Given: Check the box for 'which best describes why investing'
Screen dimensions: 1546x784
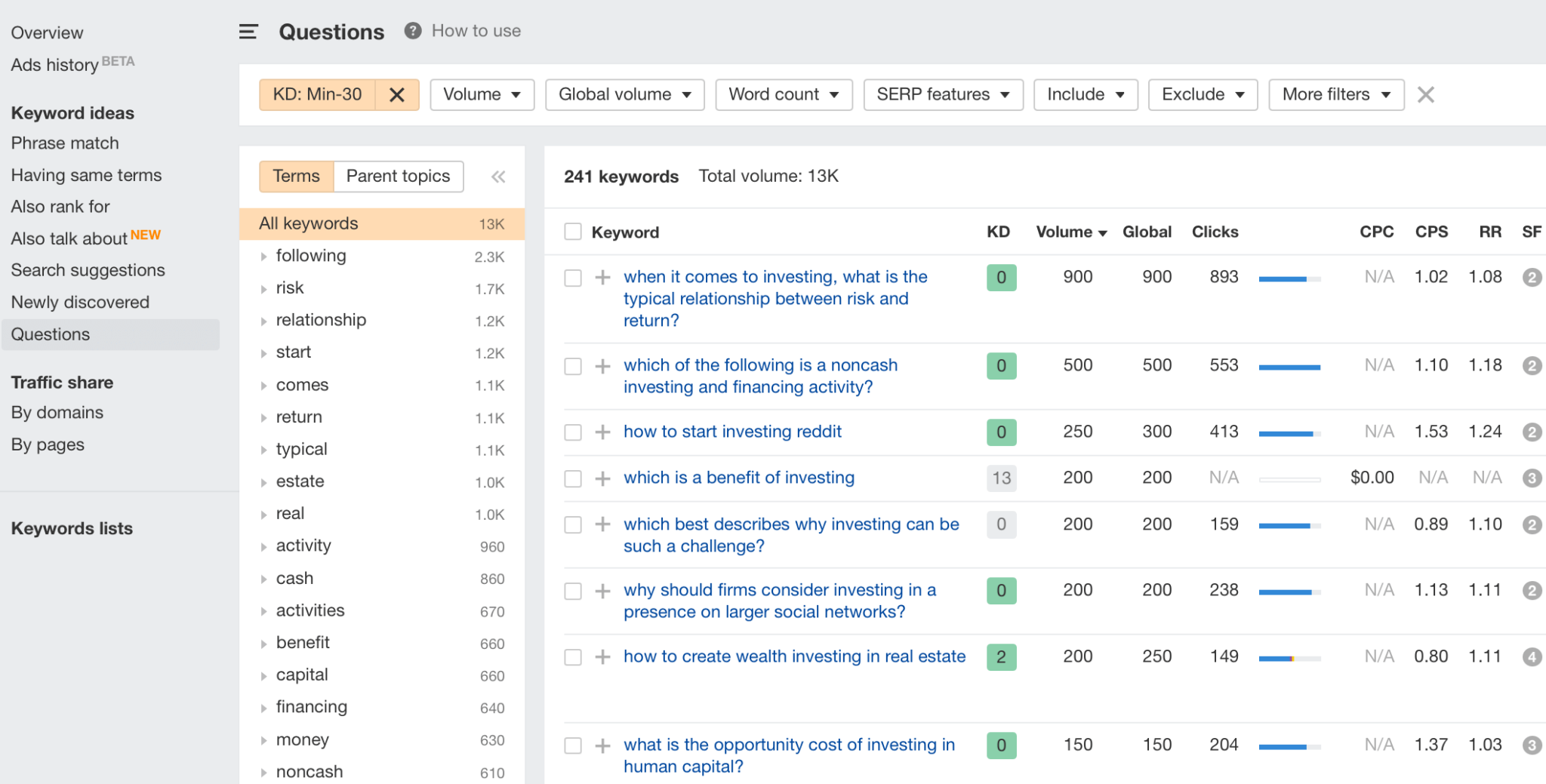Looking at the screenshot, I should 573,524.
